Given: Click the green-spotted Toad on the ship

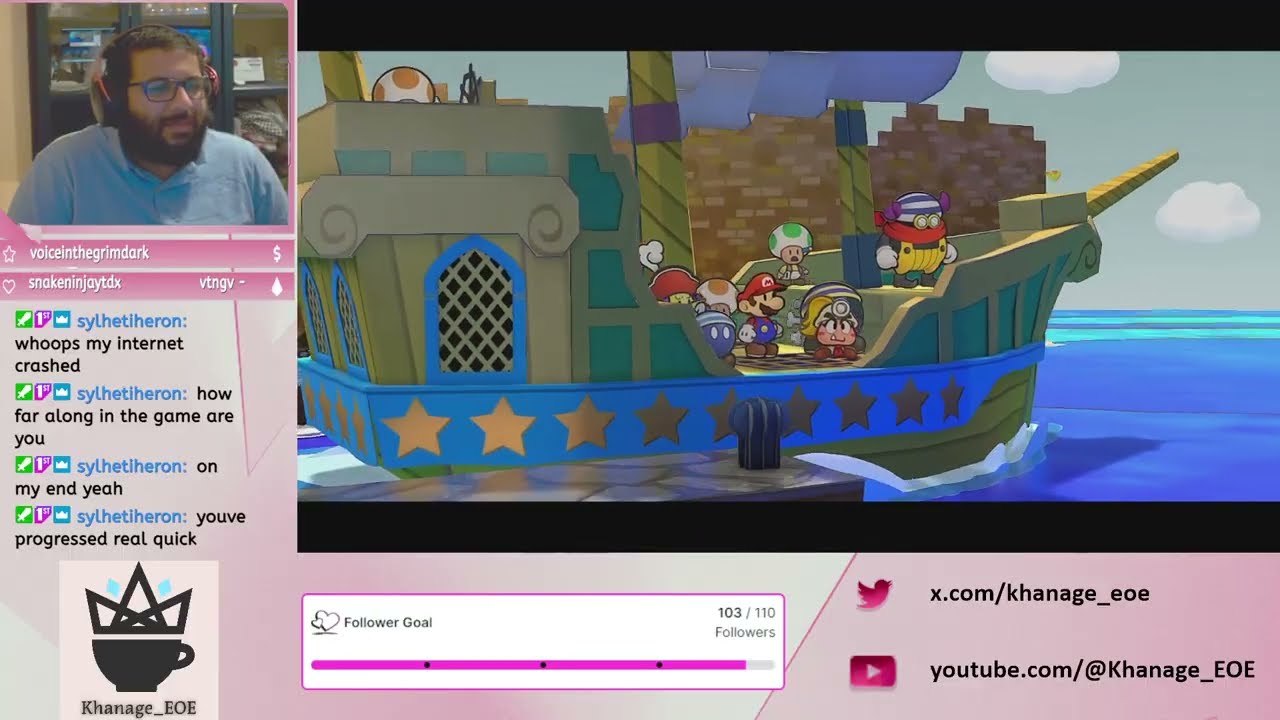Looking at the screenshot, I should pyautogui.click(x=790, y=251).
